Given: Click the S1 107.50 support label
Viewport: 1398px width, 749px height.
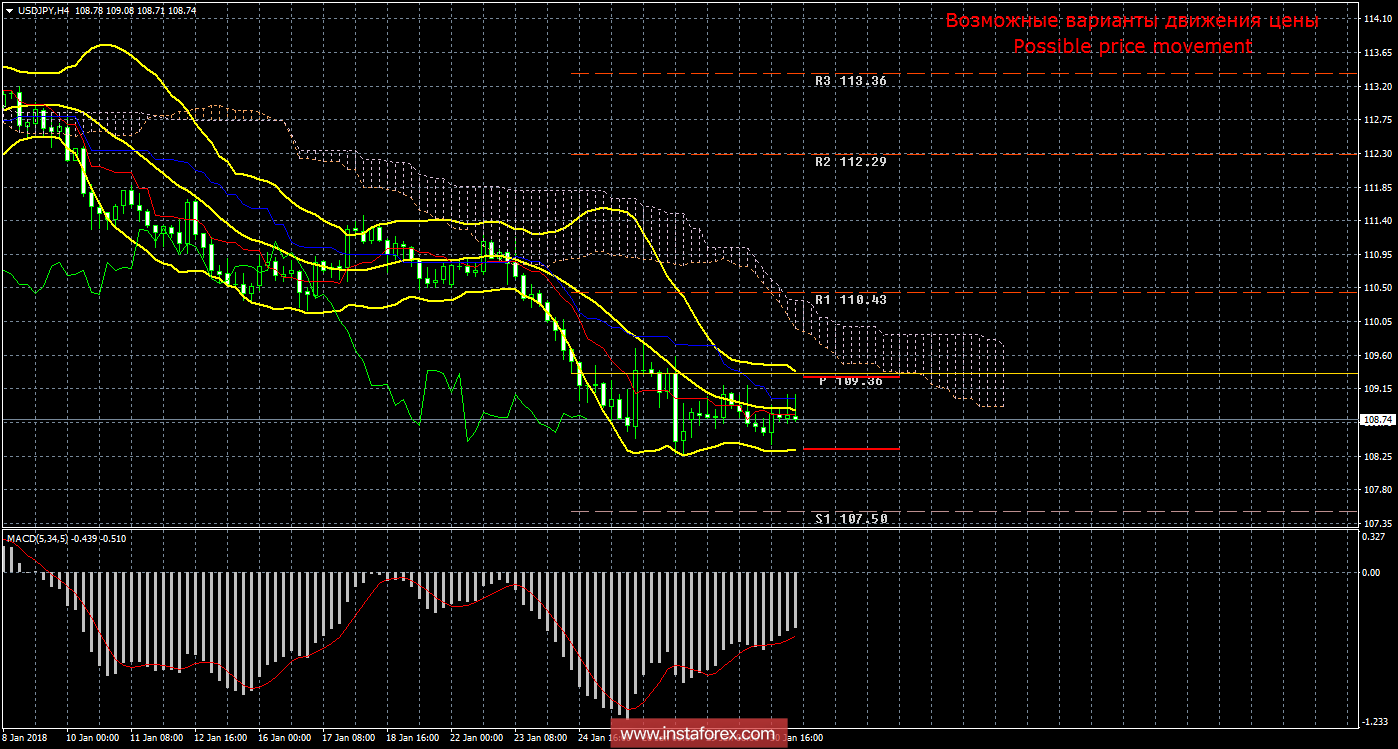Looking at the screenshot, I should (851, 518).
